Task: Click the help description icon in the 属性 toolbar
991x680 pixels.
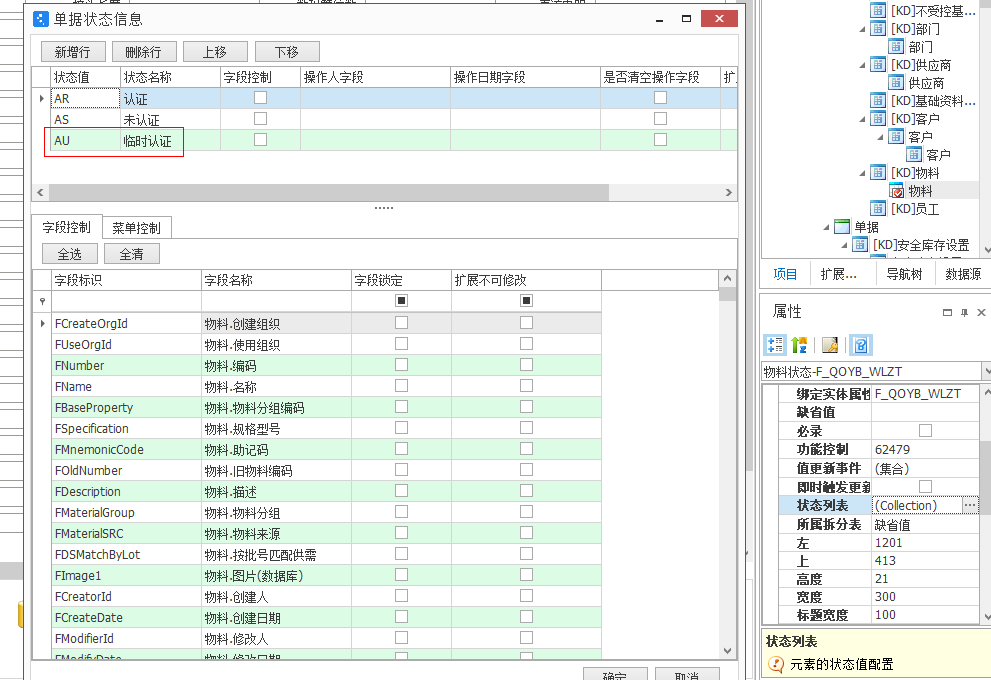Action: click(860, 345)
